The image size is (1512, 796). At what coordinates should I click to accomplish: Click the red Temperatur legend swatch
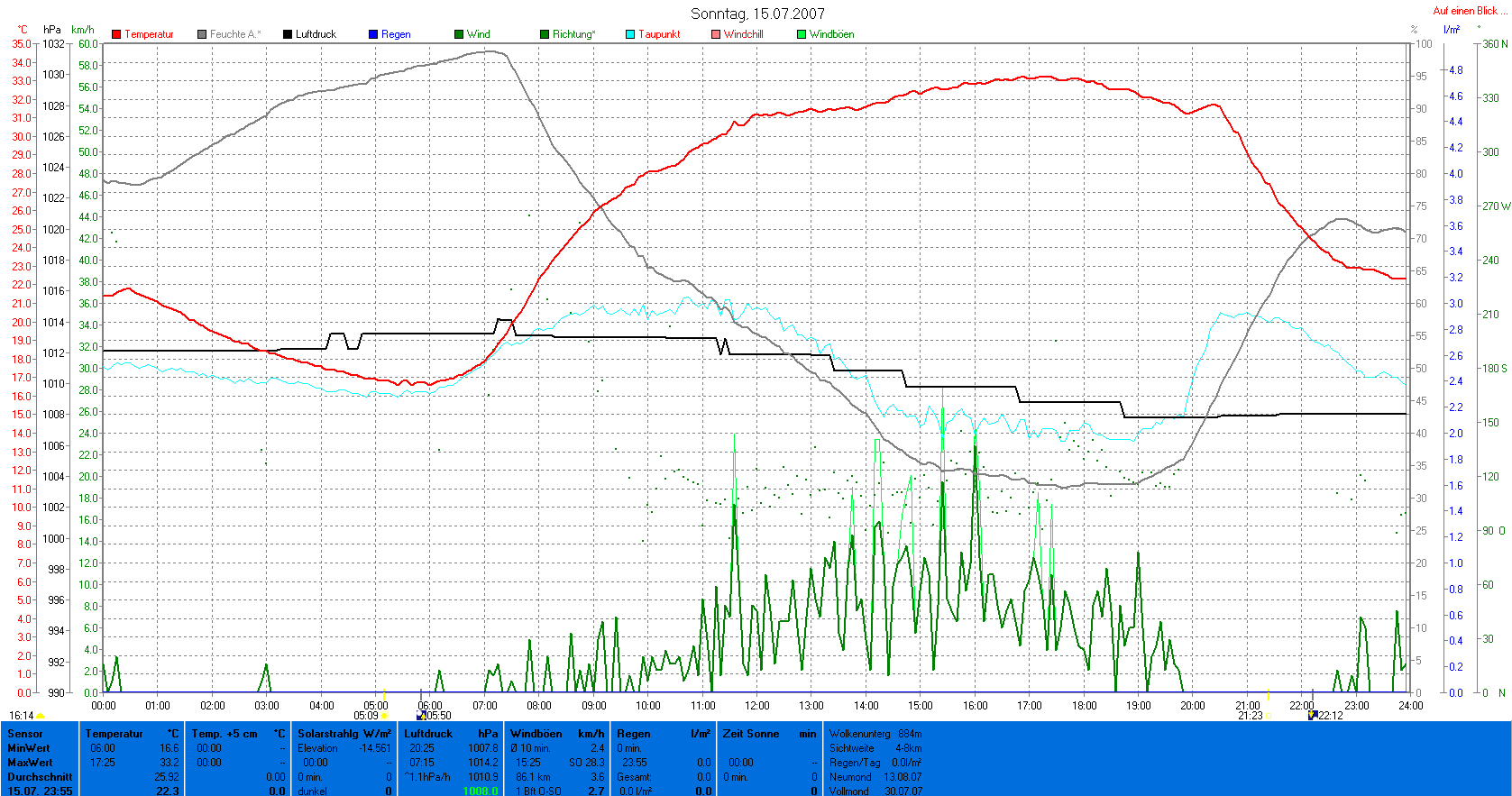[x=116, y=34]
